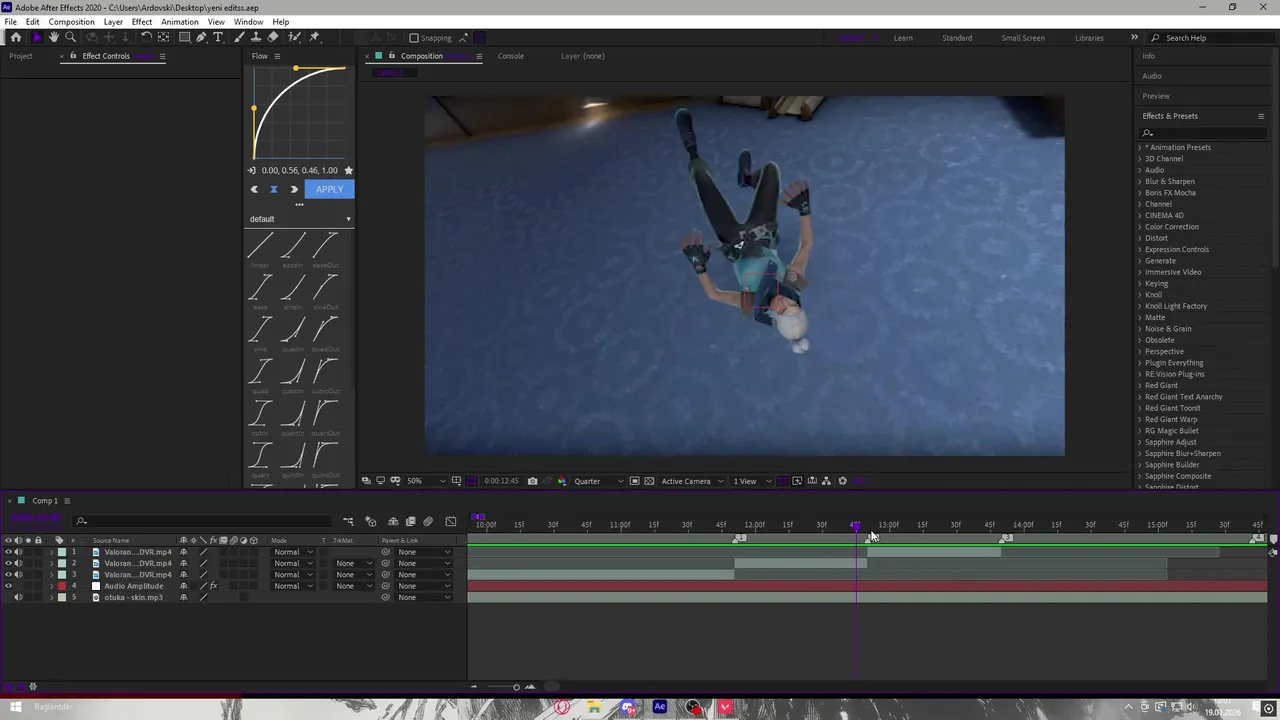The image size is (1280, 720).
Task: Go to the Home screen icon
Action: 16,38
